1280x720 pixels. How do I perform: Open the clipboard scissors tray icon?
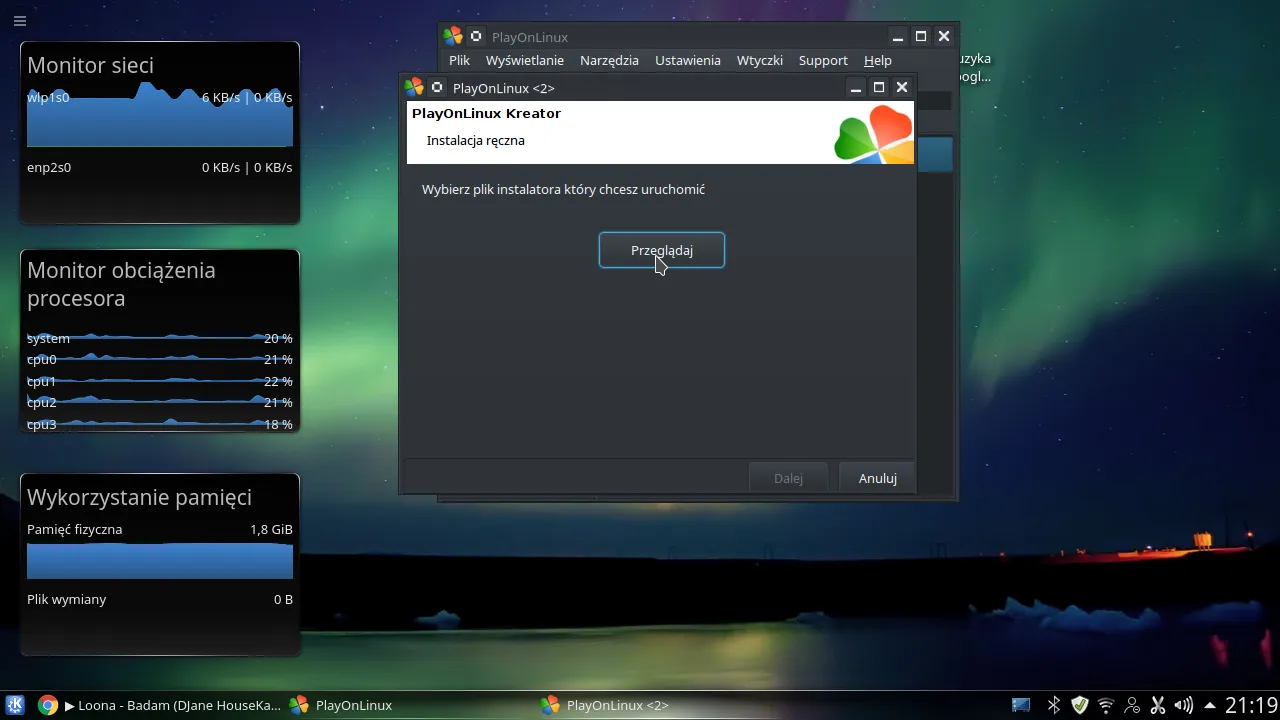1158,705
